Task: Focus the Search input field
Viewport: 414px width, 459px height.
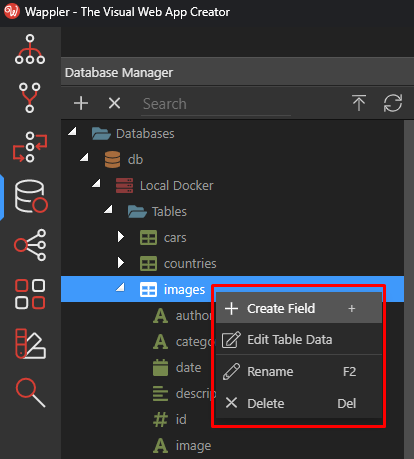Action: click(216, 104)
